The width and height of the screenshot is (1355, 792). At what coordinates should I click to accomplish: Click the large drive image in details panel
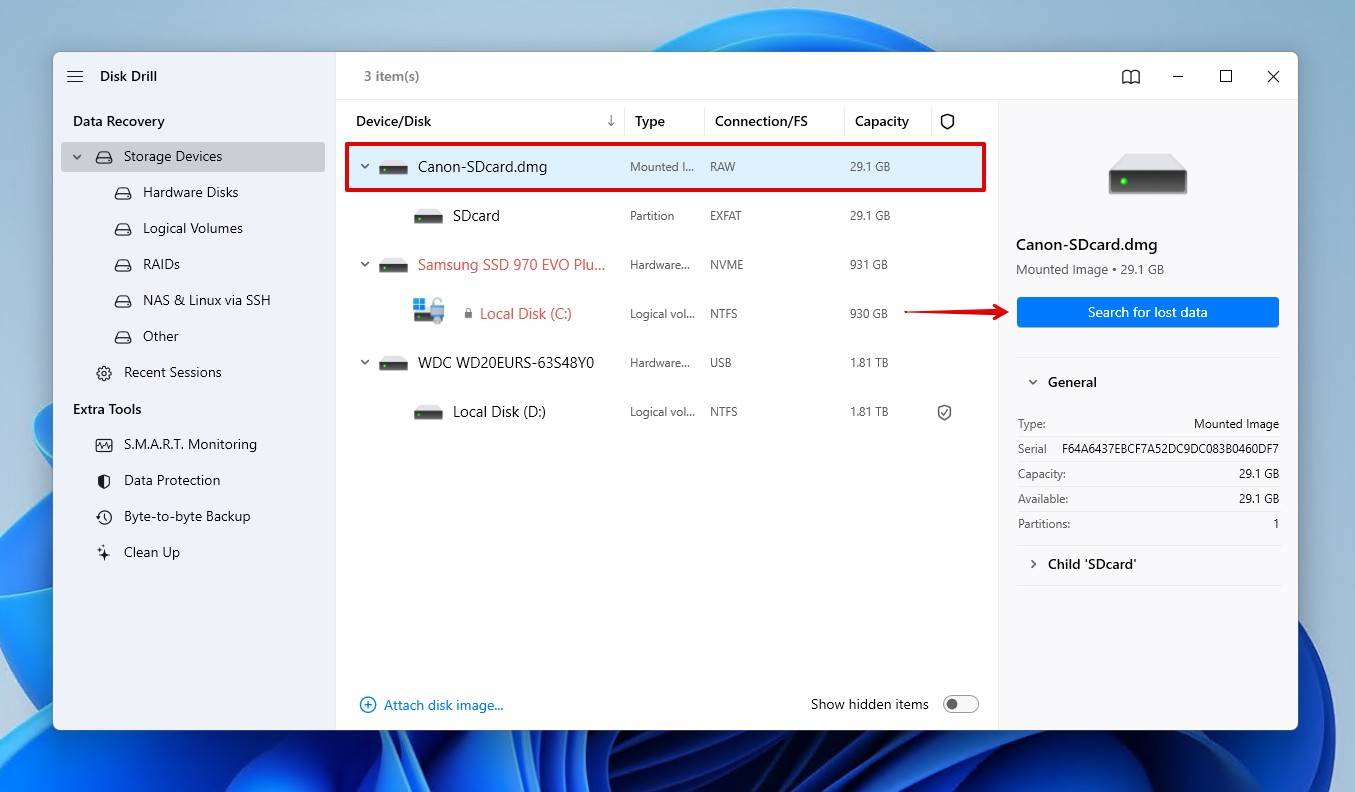(x=1147, y=174)
